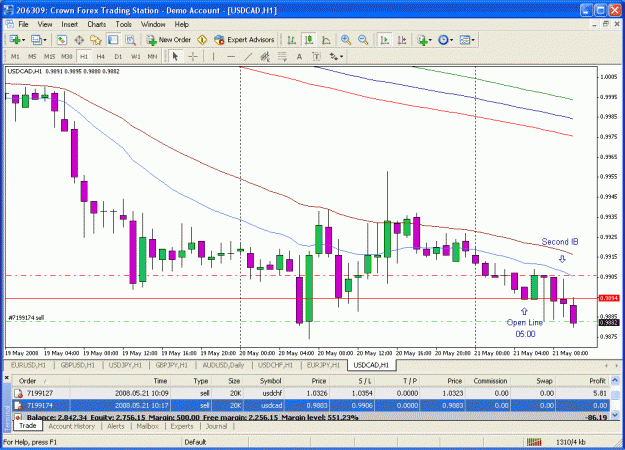The width and height of the screenshot is (625, 450).
Task: Select the Fibonacci Retracement tool
Action: [282, 57]
